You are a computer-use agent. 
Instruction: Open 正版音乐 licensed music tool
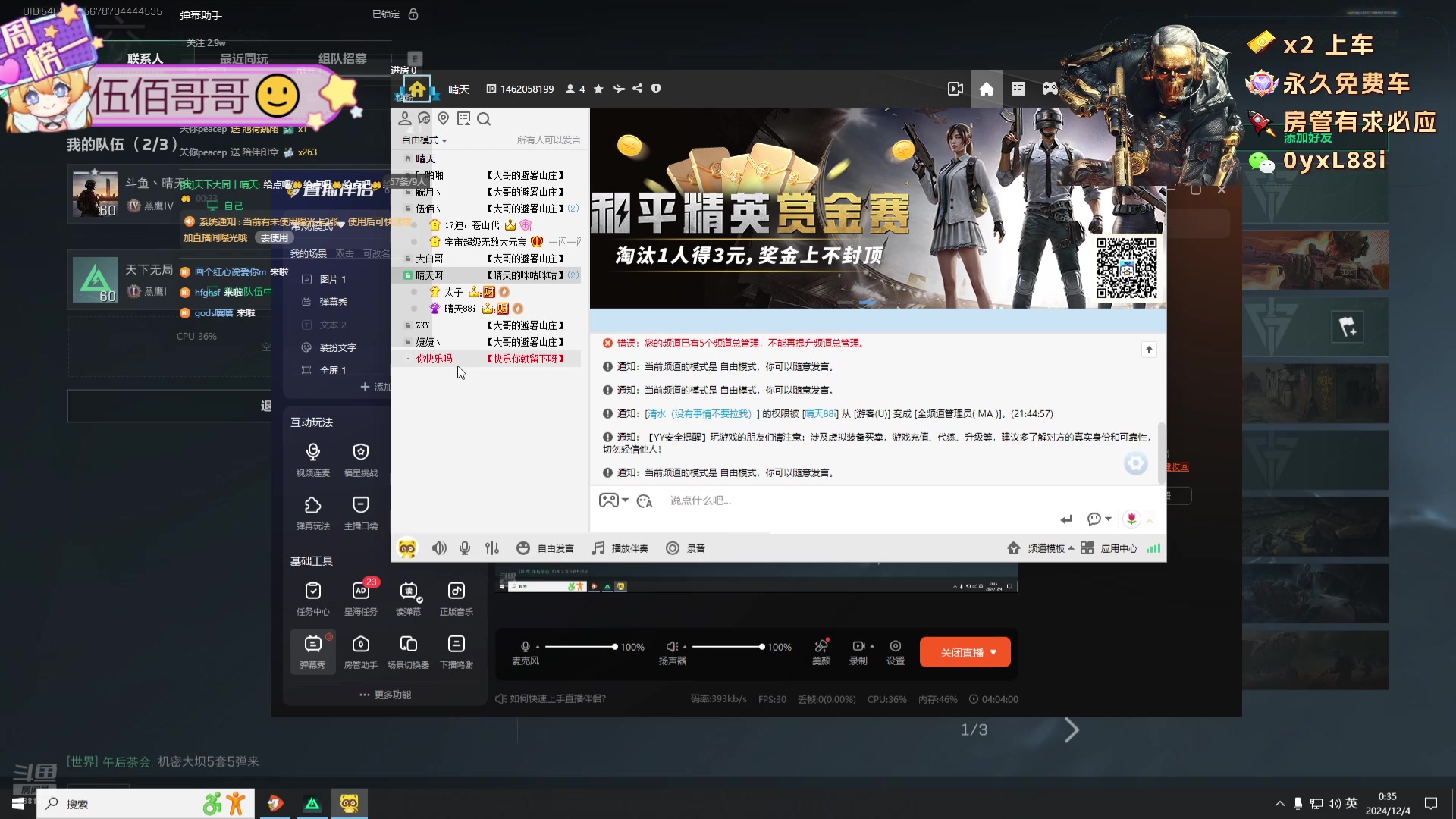(x=457, y=598)
